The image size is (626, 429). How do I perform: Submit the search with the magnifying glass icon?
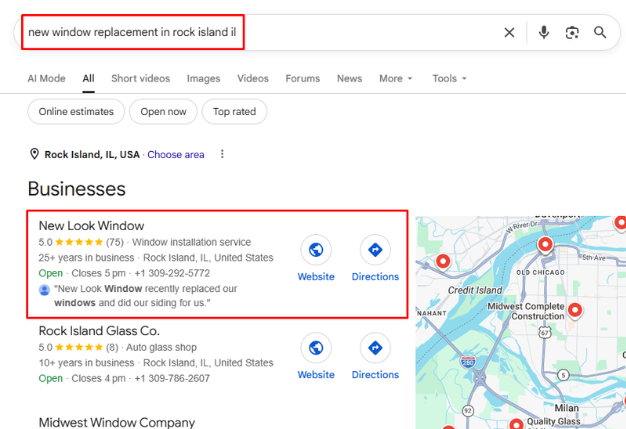(600, 32)
